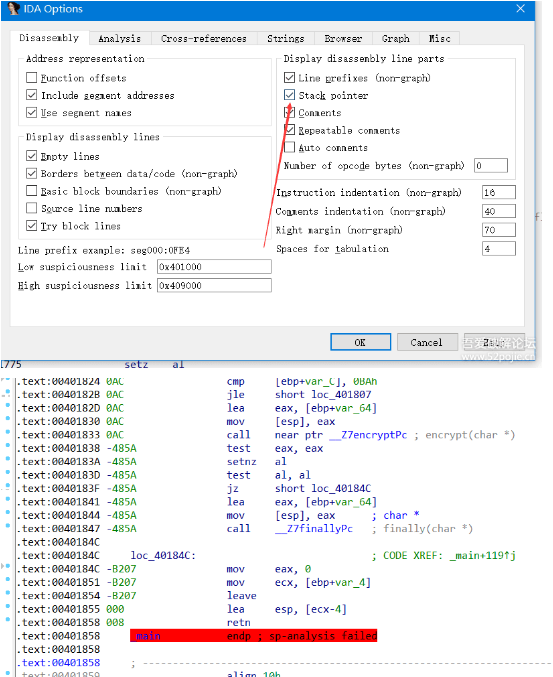Toggle Comments checkbox
553x677 pixels.
tap(289, 113)
